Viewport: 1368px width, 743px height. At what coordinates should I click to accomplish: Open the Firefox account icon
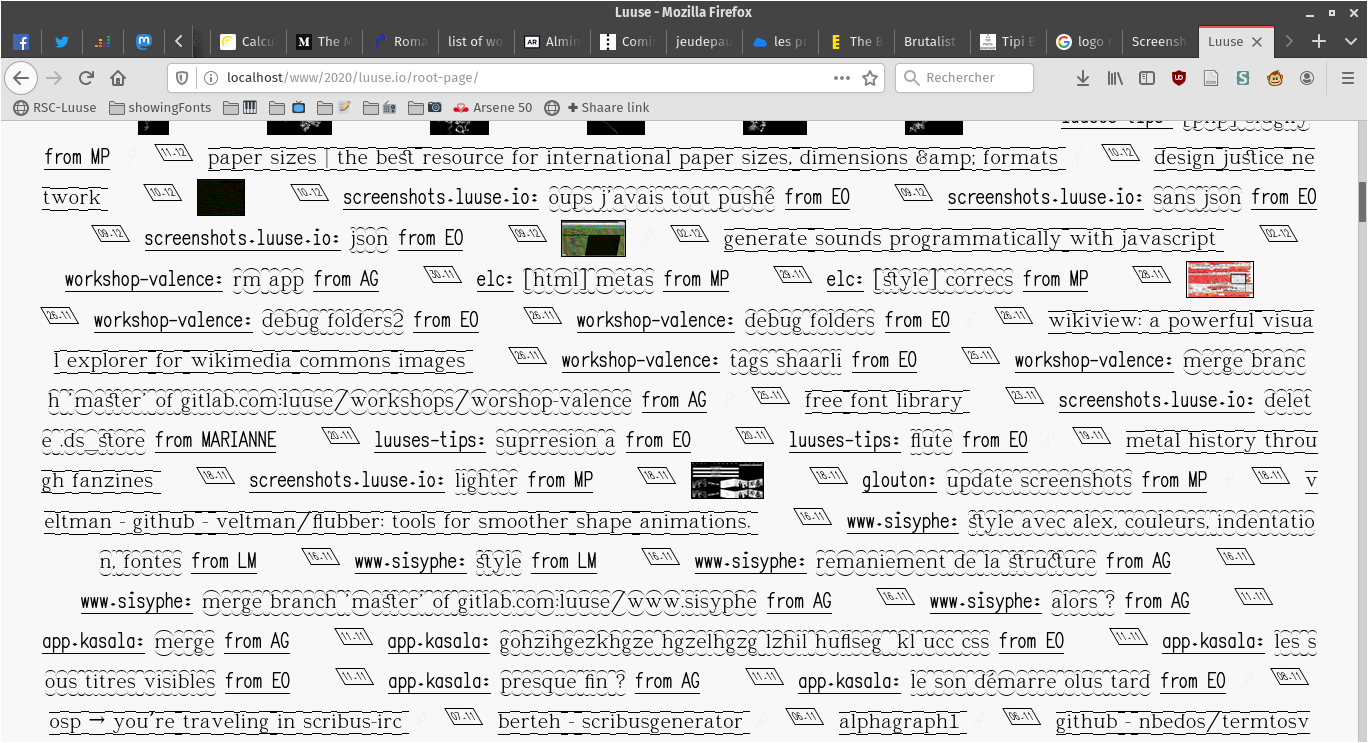1307,78
